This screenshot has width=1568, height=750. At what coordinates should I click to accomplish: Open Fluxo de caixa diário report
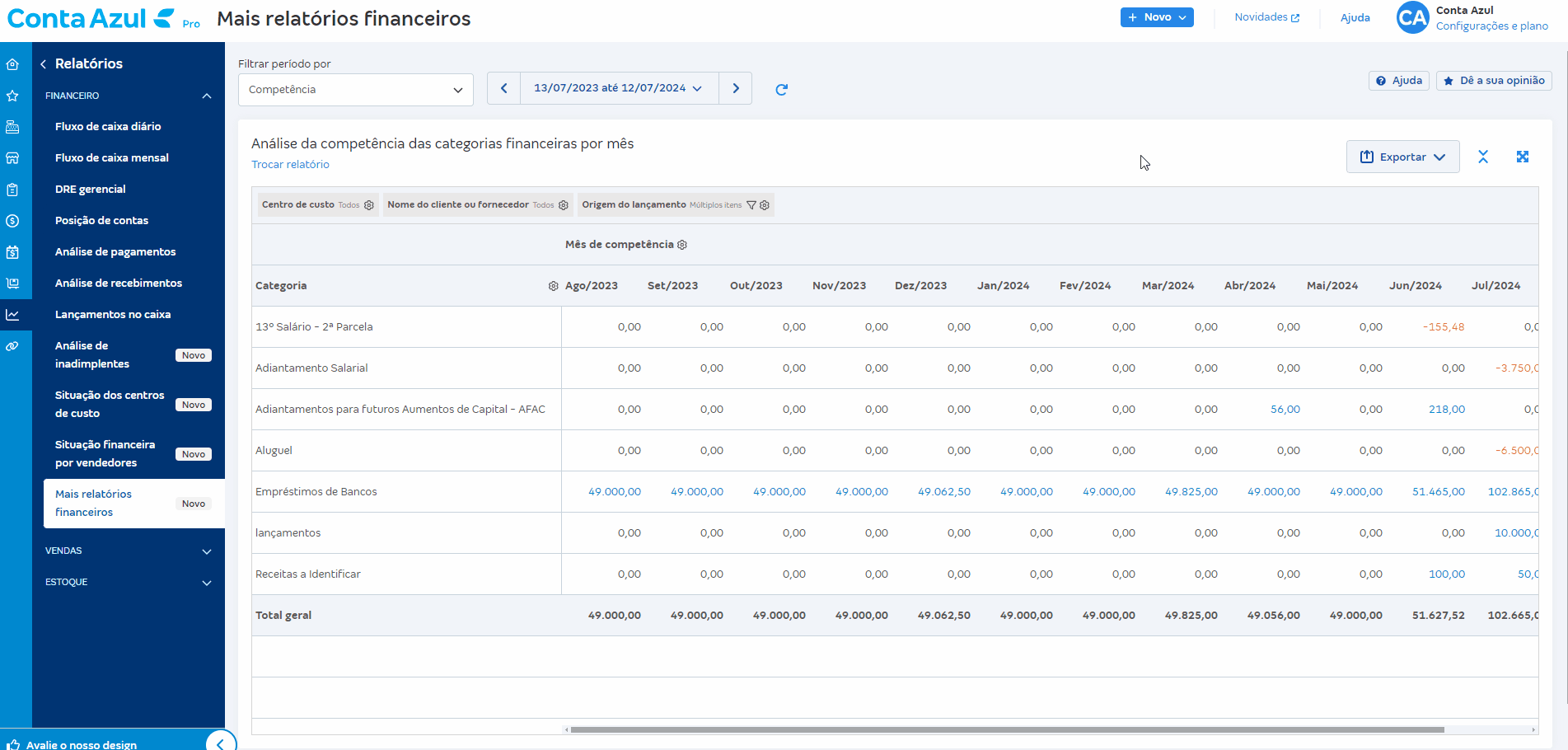point(108,126)
